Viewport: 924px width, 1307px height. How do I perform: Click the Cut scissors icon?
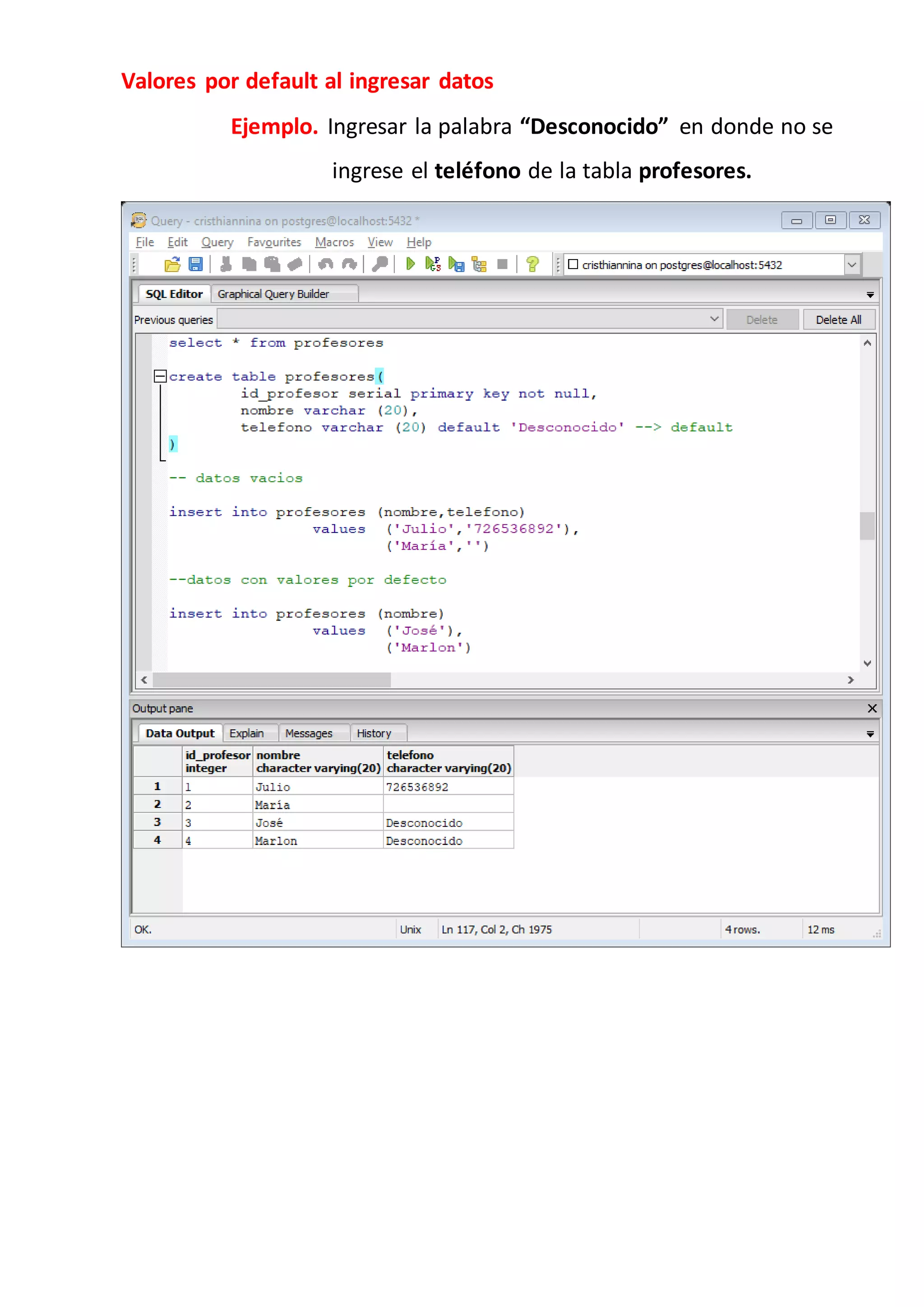pos(226,265)
